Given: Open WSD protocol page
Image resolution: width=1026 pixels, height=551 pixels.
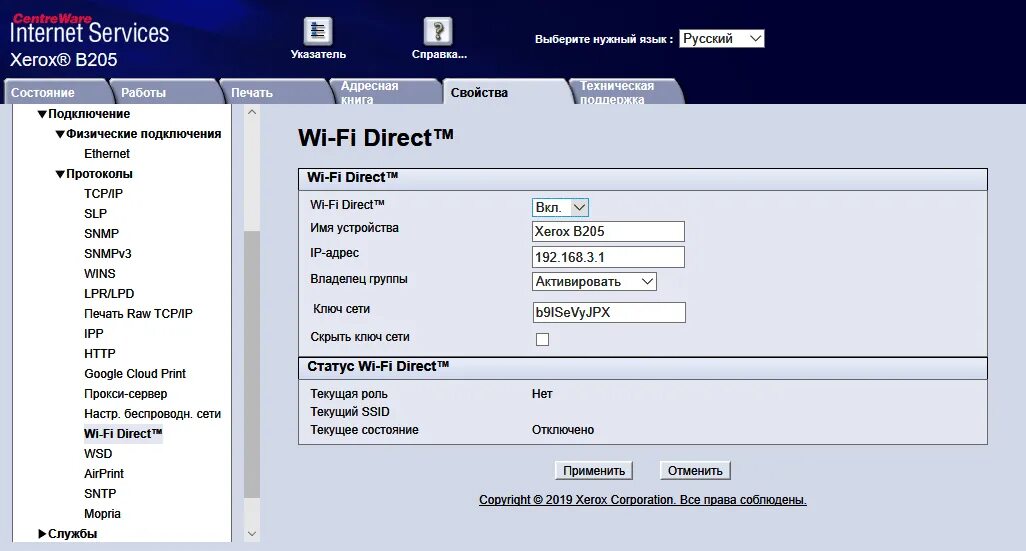Looking at the screenshot, I should tap(98, 454).
